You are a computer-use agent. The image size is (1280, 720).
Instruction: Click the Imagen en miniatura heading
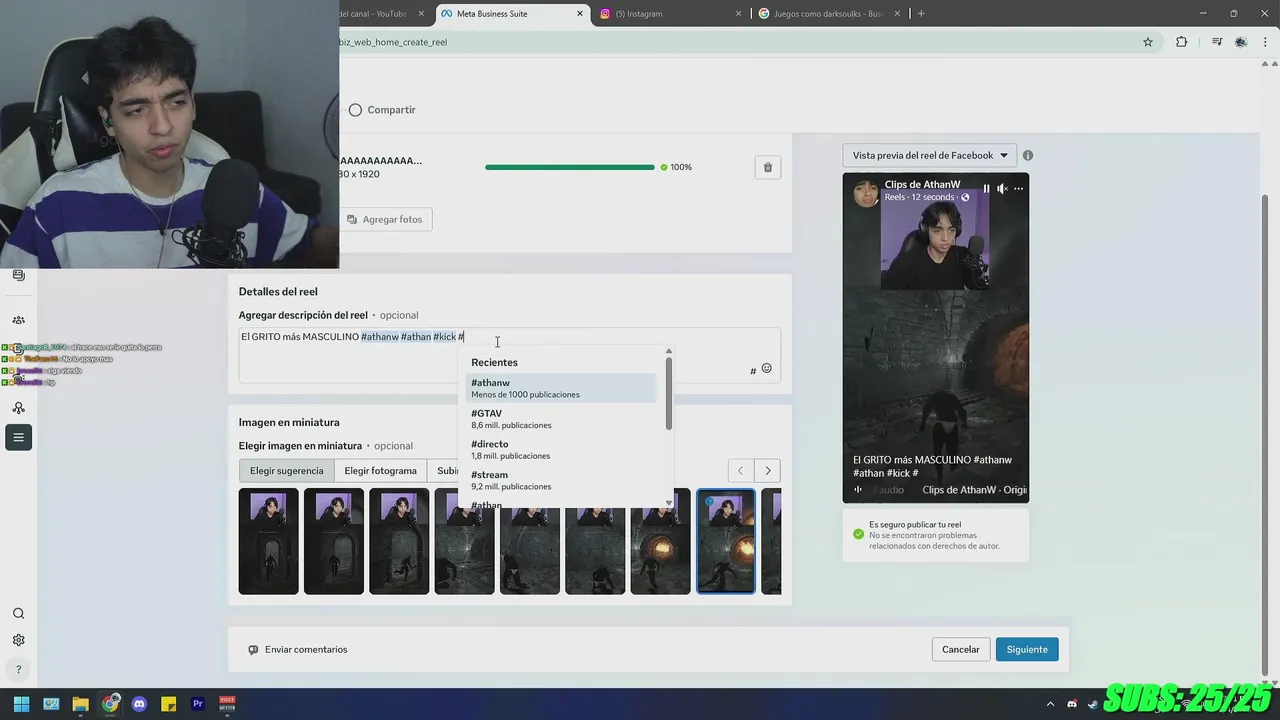point(289,422)
